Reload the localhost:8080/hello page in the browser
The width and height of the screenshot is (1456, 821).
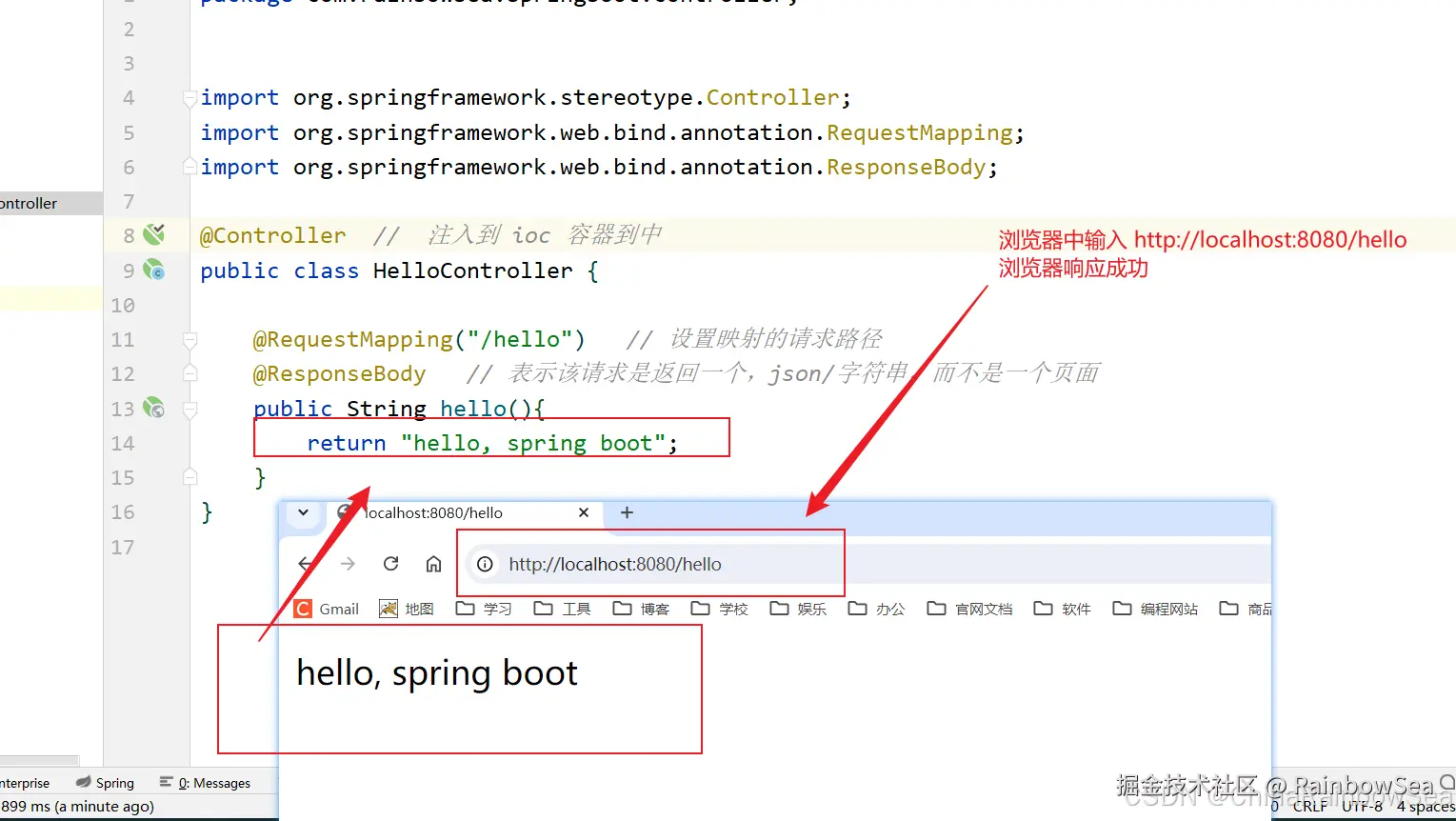point(390,564)
